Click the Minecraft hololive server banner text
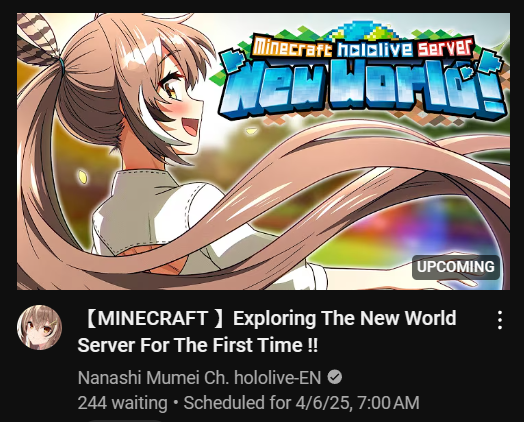The image size is (524, 422). [363, 47]
